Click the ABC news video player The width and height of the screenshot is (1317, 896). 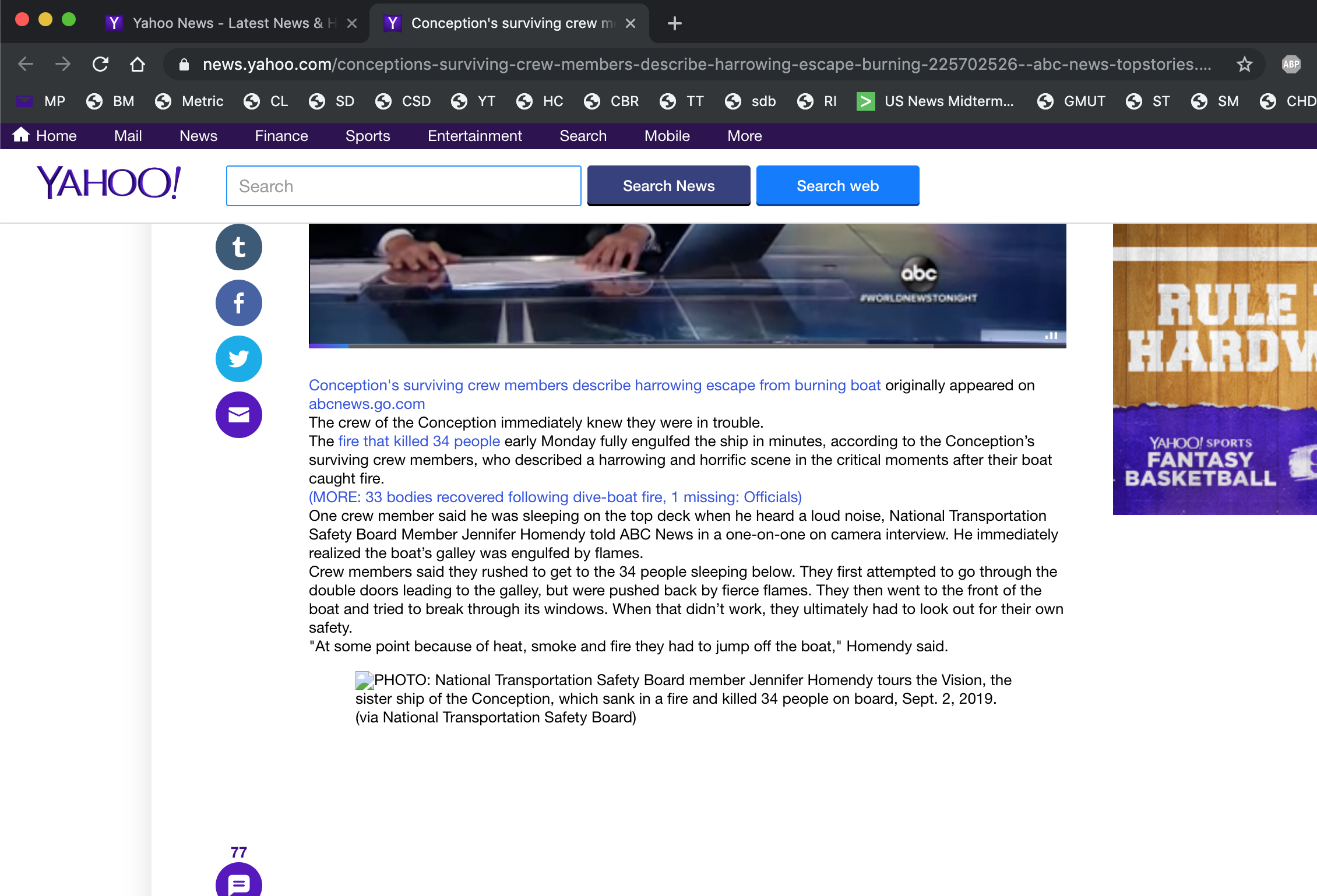coord(688,284)
